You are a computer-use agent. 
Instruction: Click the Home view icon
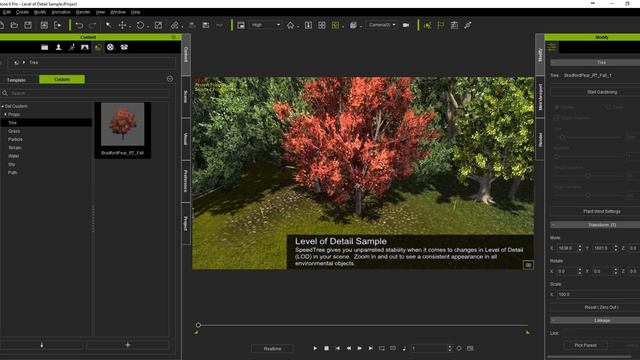click(x=290, y=25)
